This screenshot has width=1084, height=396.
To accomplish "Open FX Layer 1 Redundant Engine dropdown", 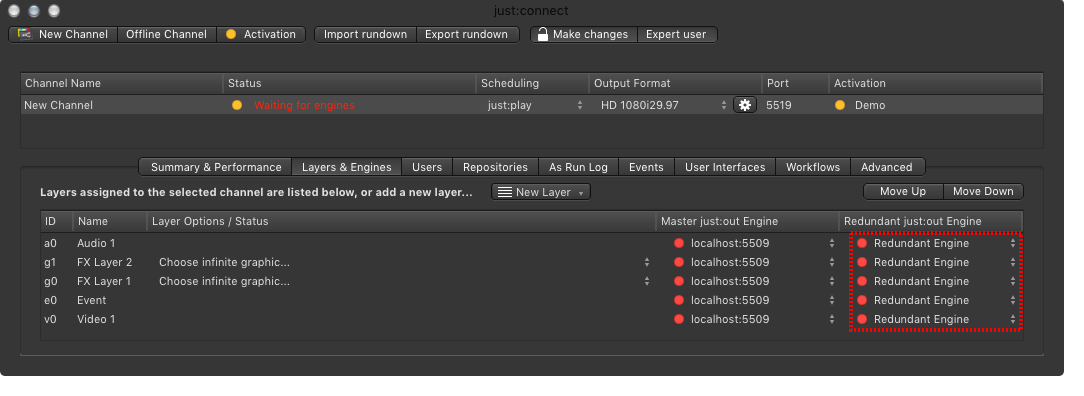I will coord(936,281).
